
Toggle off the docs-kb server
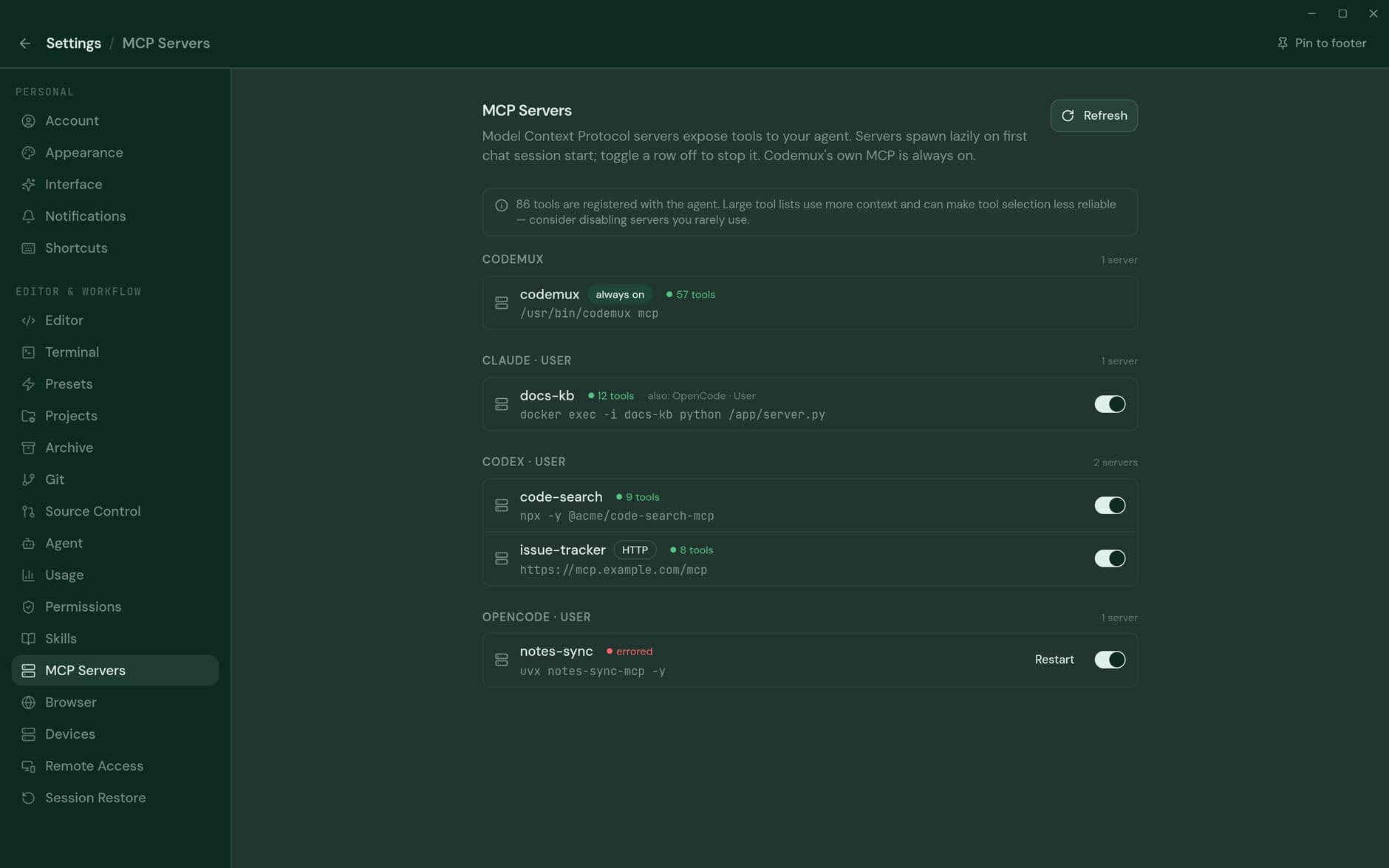[1110, 404]
